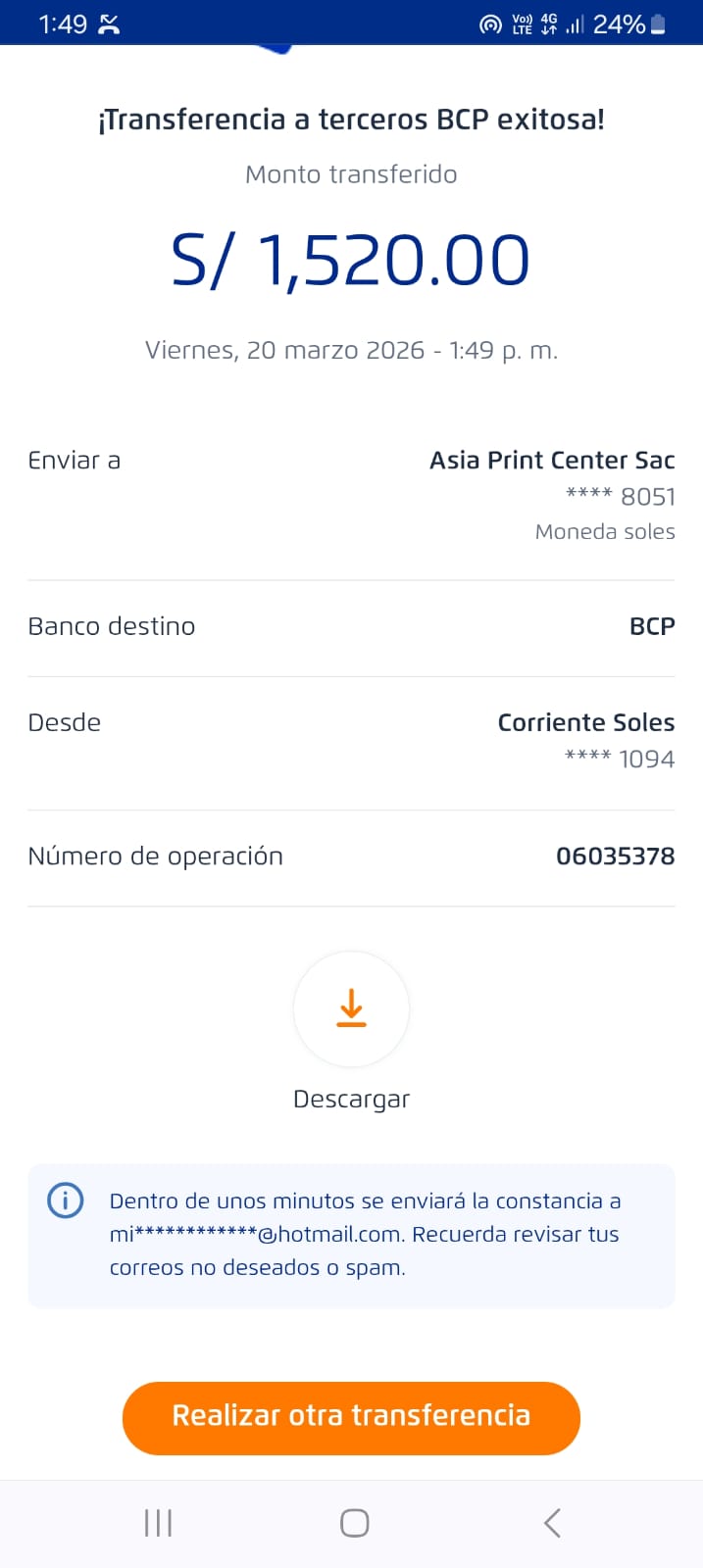Tap the transferred amount S/ 1,520.00
Viewport: 703px width, 1568px height.
tap(351, 261)
